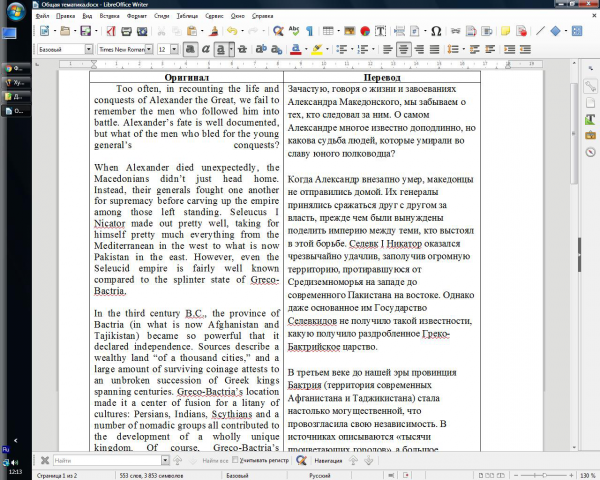600x480 pixels.
Task: Open the Формат menu
Action: (x=137, y=16)
